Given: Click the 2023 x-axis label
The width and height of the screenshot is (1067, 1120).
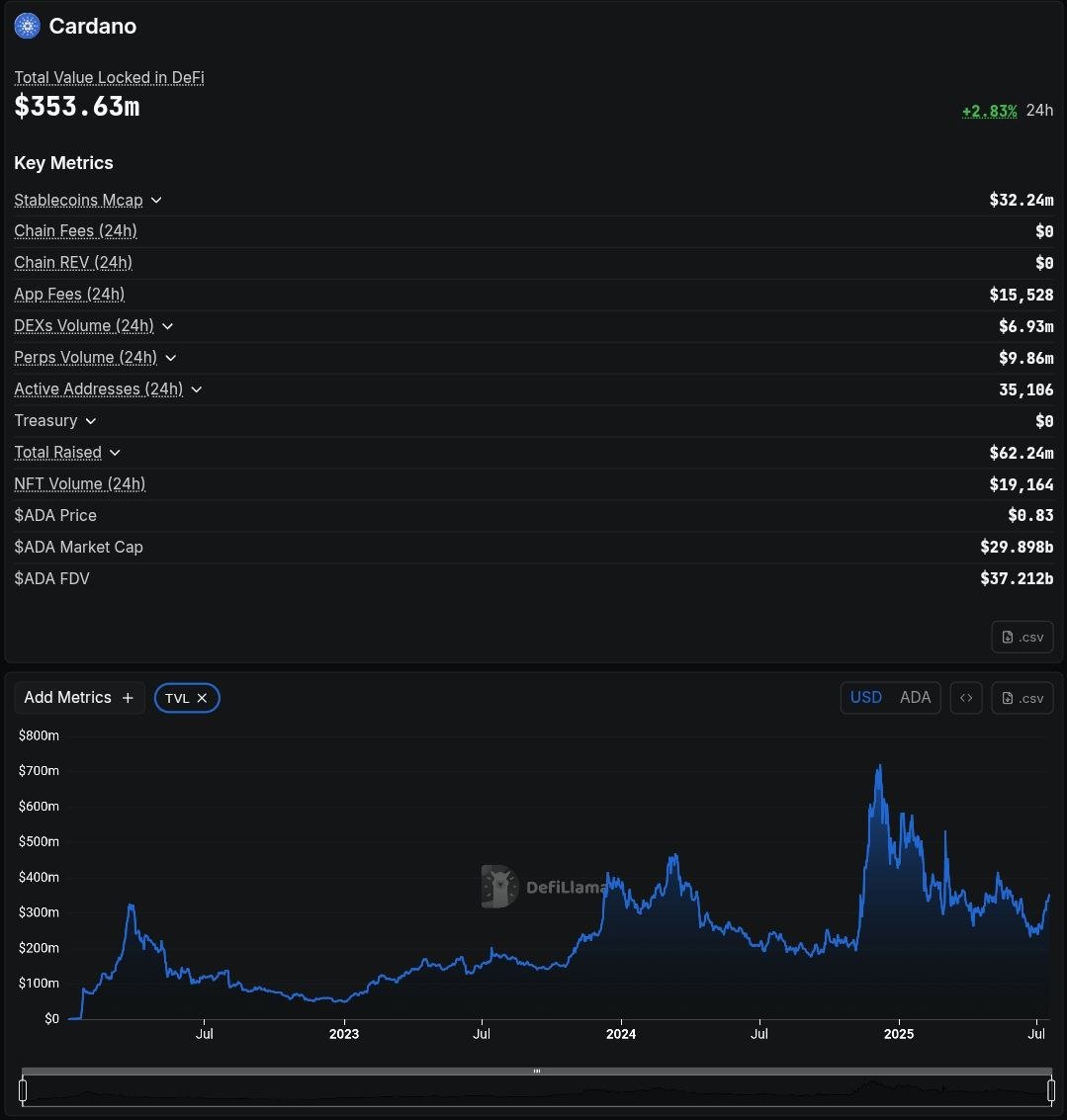Looking at the screenshot, I should click(344, 1034).
